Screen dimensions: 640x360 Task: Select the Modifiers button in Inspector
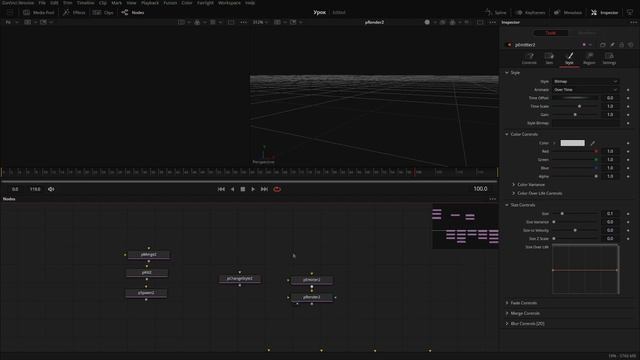[586, 33]
